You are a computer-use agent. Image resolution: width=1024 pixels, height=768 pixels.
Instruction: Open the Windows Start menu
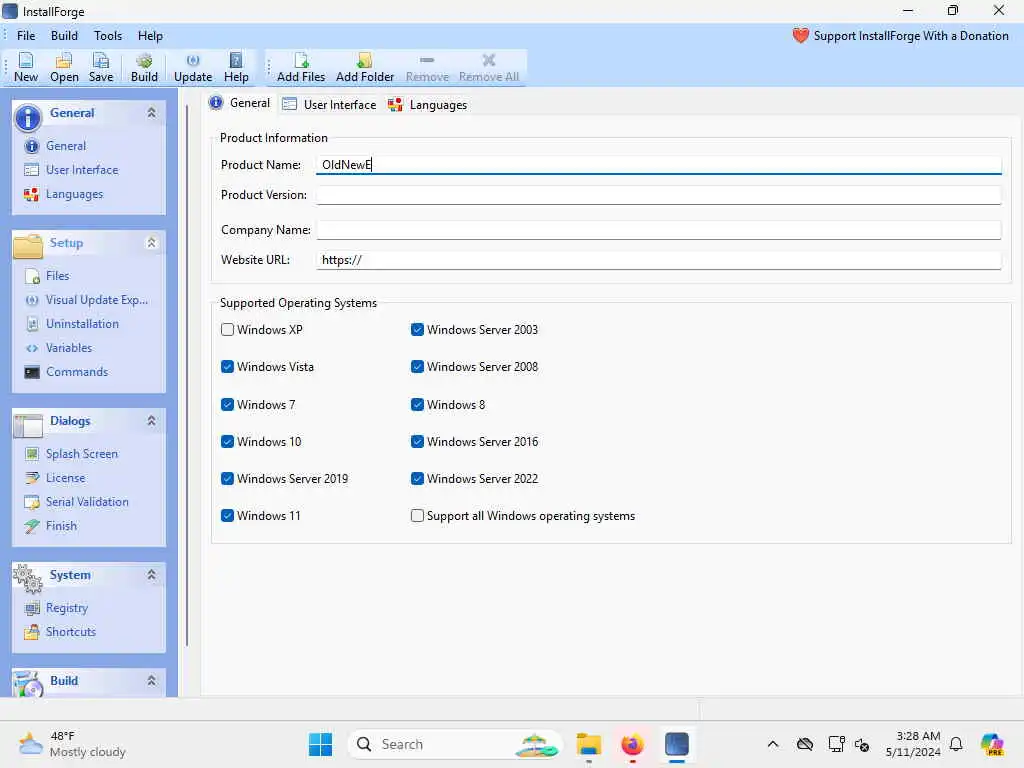320,744
